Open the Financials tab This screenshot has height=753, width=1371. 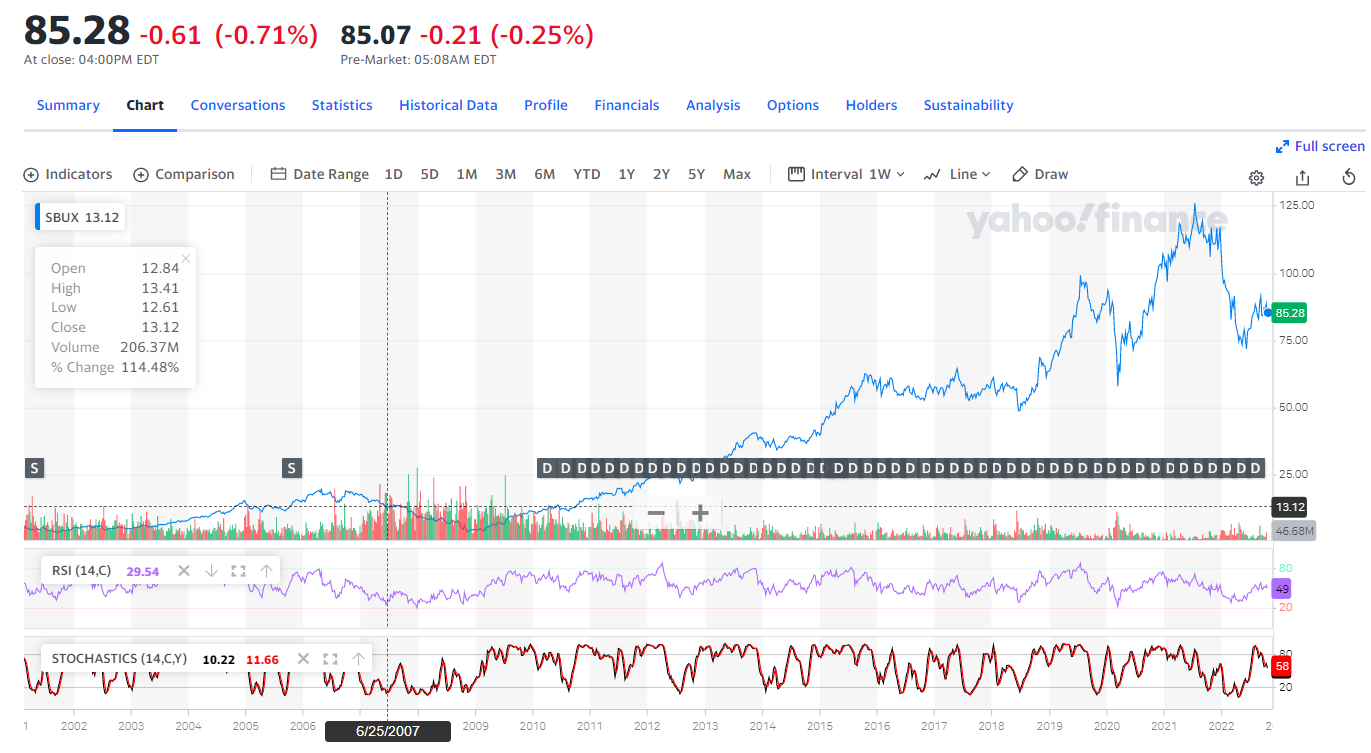coord(627,105)
